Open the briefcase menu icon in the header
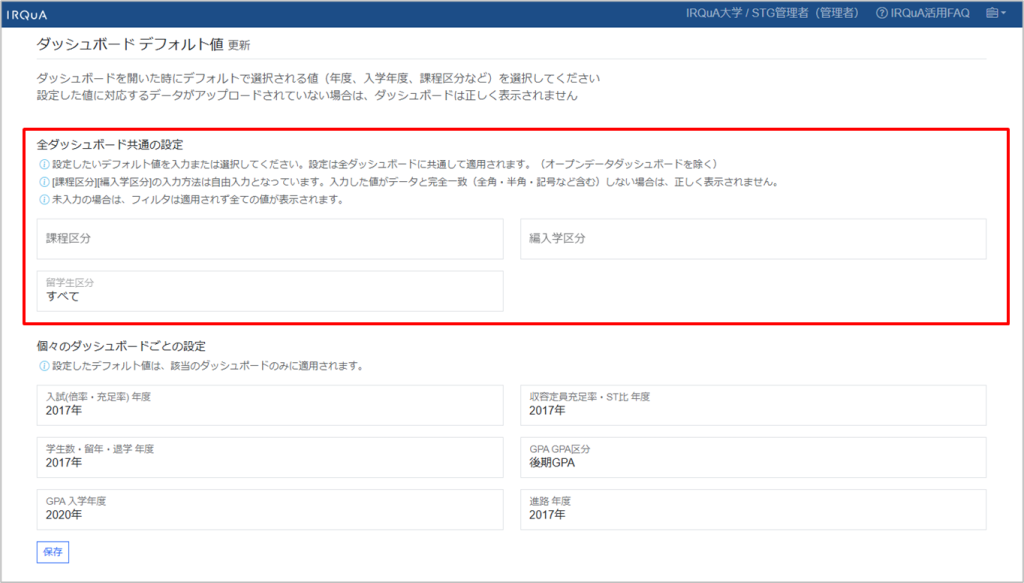Screen dimensions: 1024x583 click(x=992, y=14)
